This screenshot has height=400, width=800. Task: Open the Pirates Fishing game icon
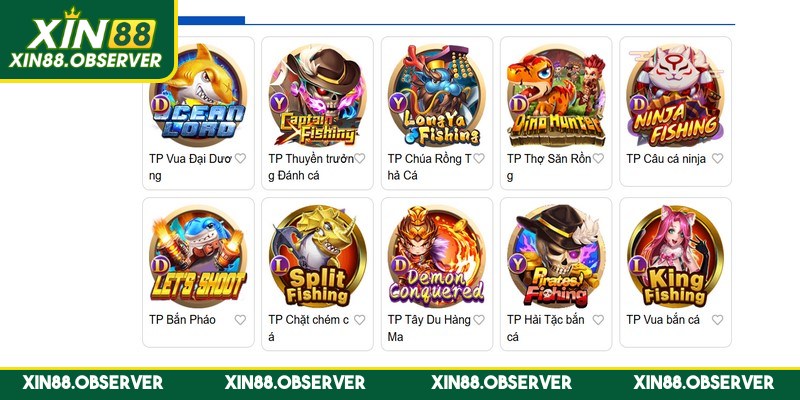(x=556, y=256)
